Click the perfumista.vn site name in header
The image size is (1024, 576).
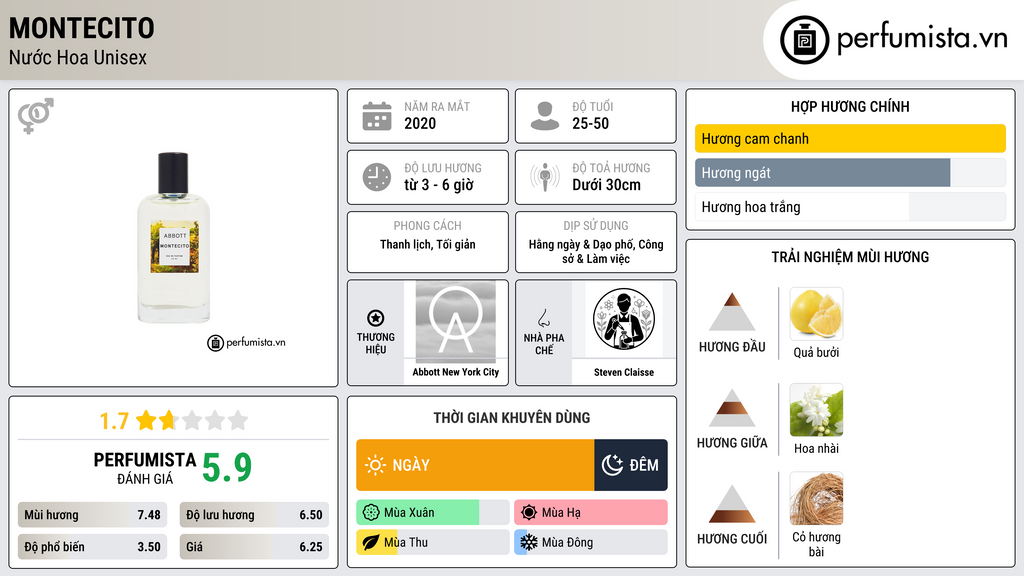coord(922,39)
